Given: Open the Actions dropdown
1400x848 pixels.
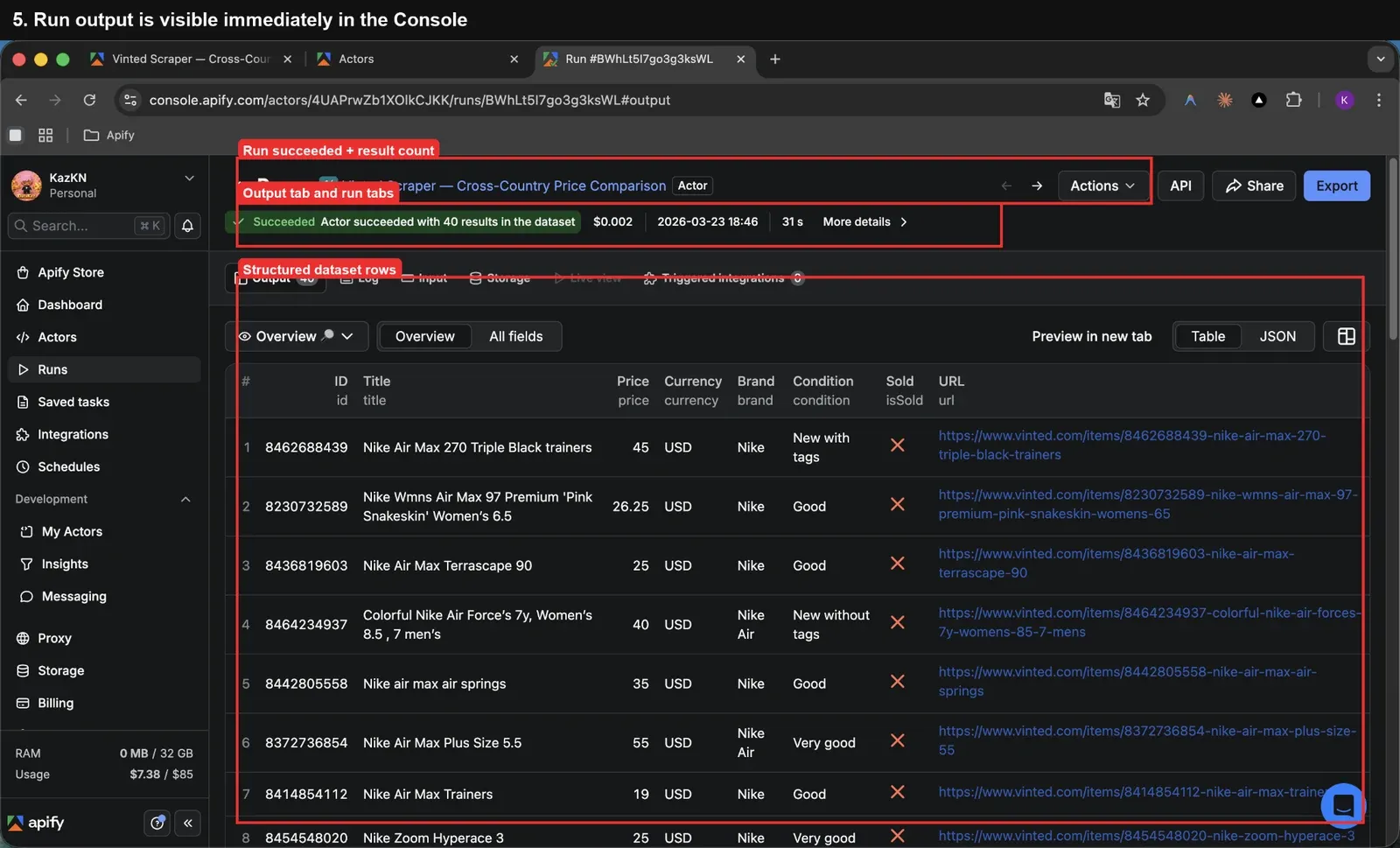Looking at the screenshot, I should [x=1102, y=186].
